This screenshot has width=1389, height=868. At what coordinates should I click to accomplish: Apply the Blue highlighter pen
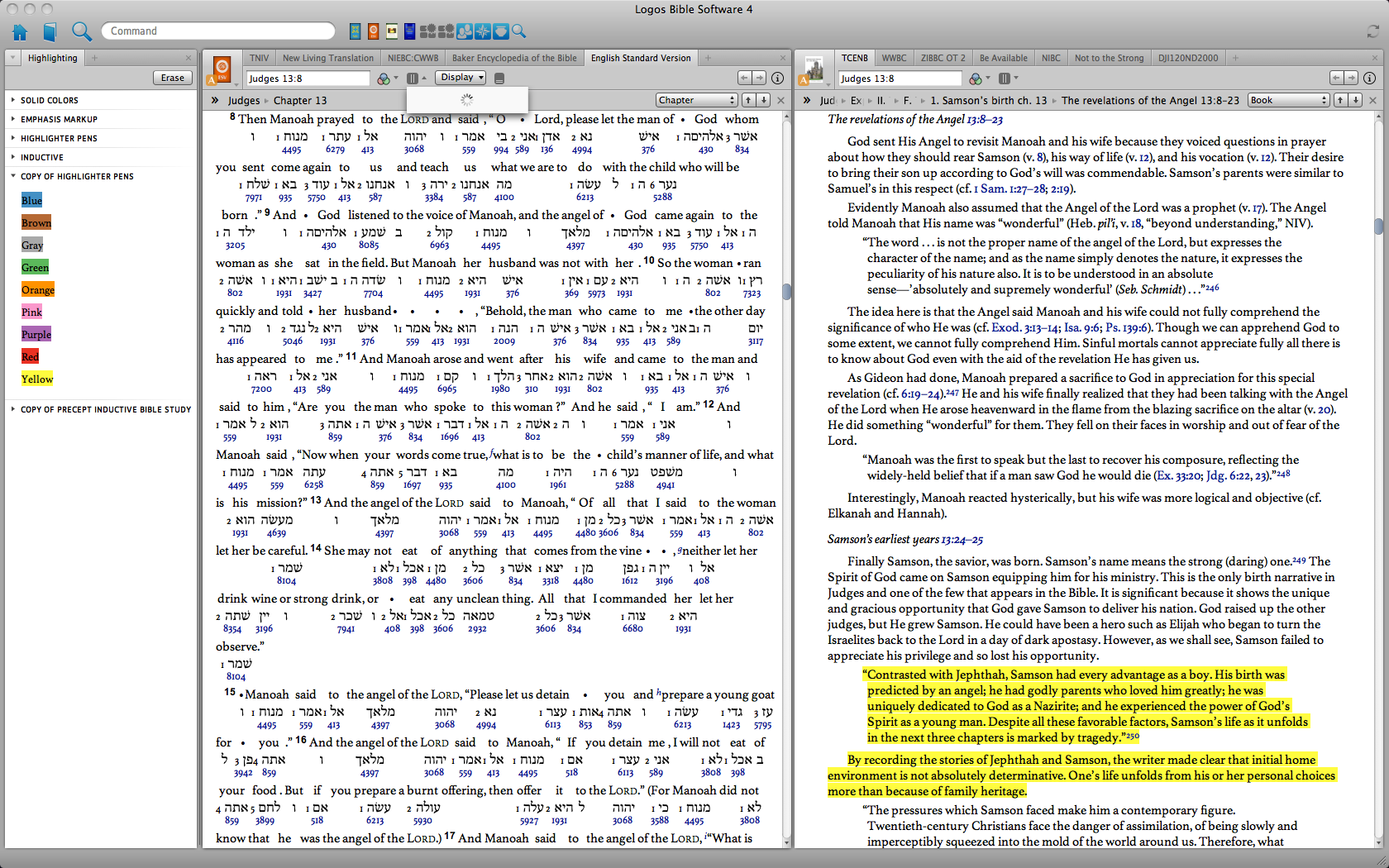coord(31,201)
